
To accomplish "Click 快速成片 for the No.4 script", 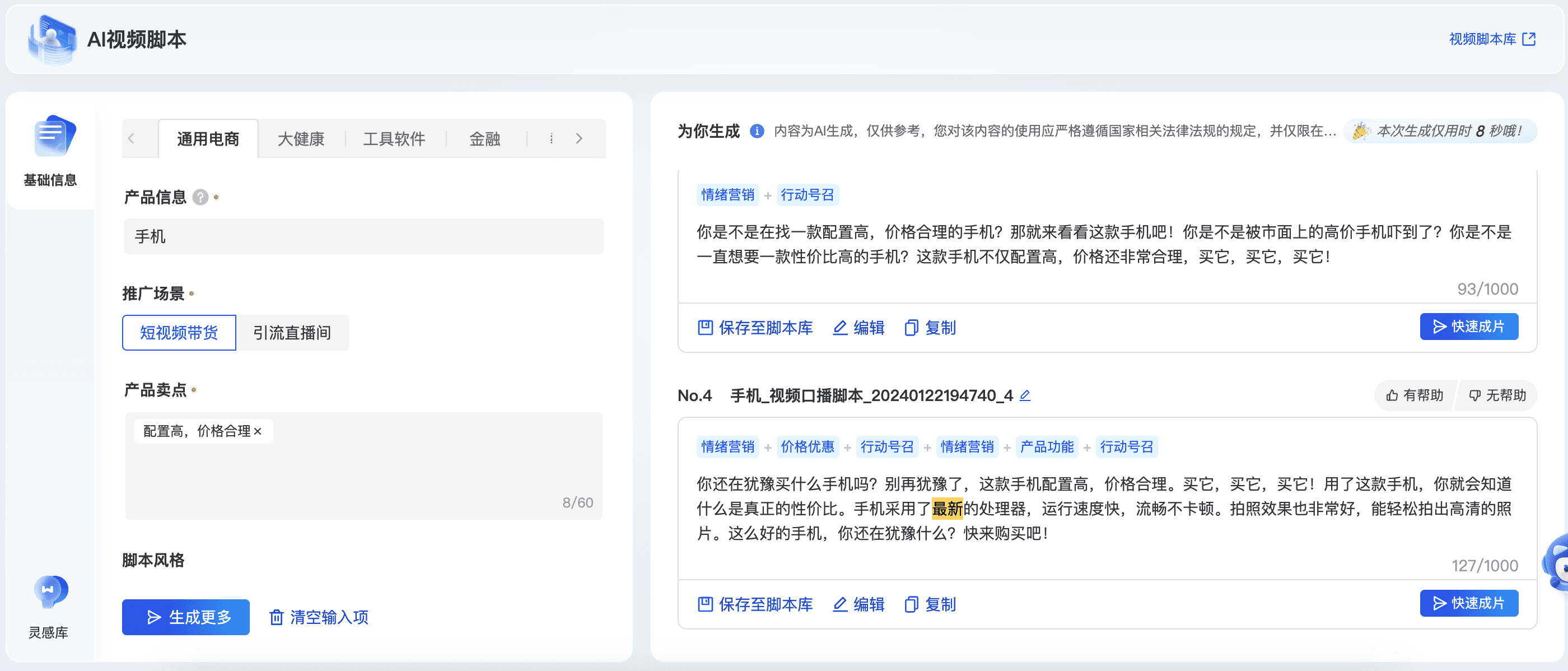I will pos(1468,603).
